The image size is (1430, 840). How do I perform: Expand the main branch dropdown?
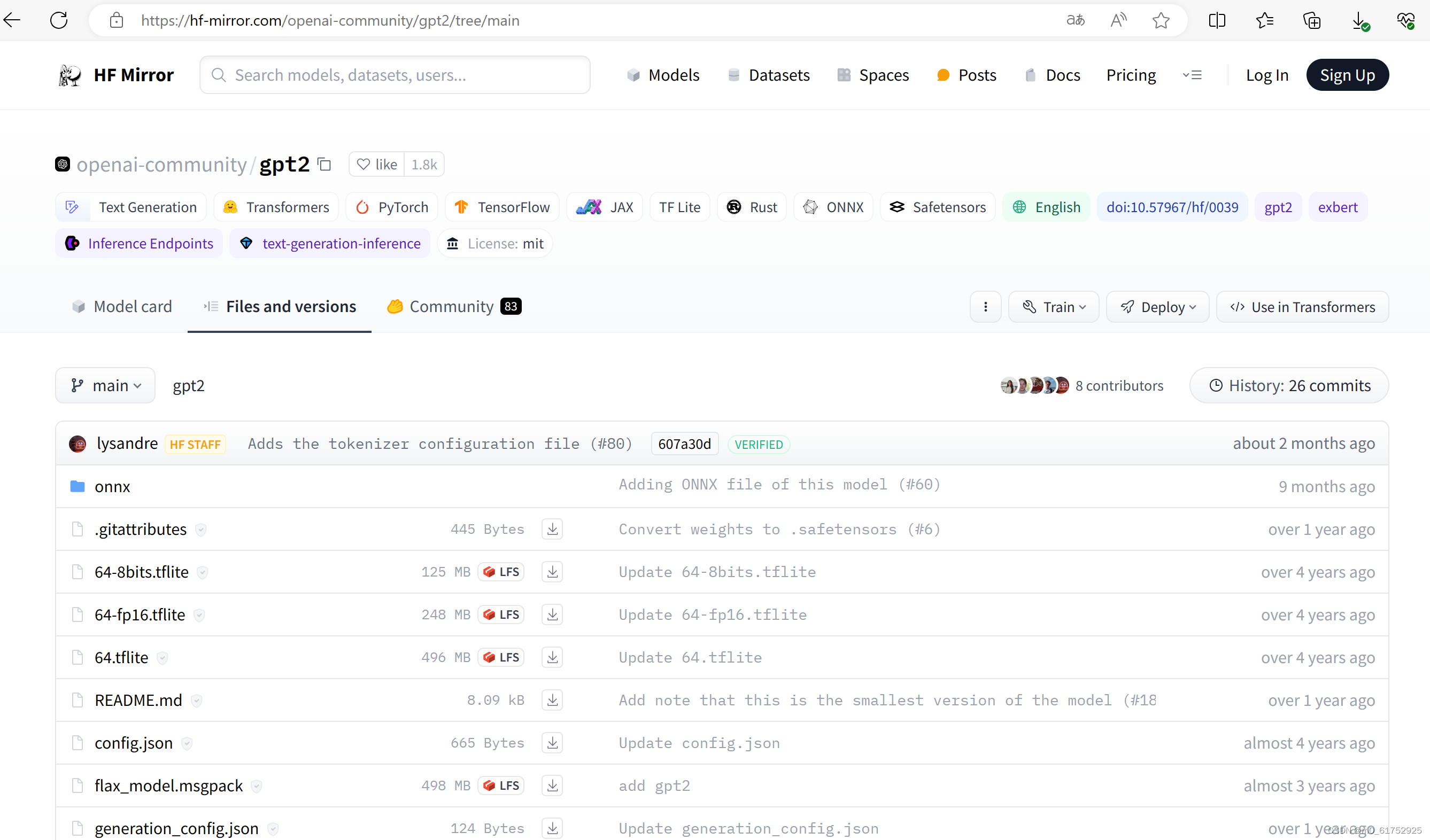(x=105, y=386)
